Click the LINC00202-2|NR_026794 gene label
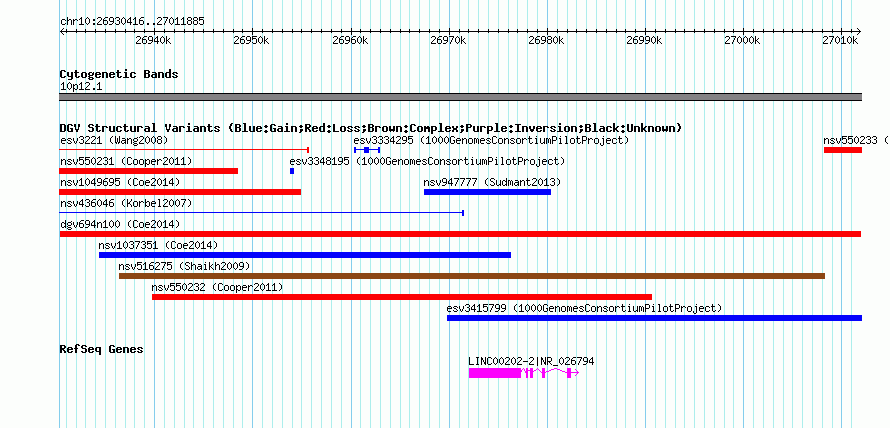Viewport: 890px width, 428px height. click(531, 361)
